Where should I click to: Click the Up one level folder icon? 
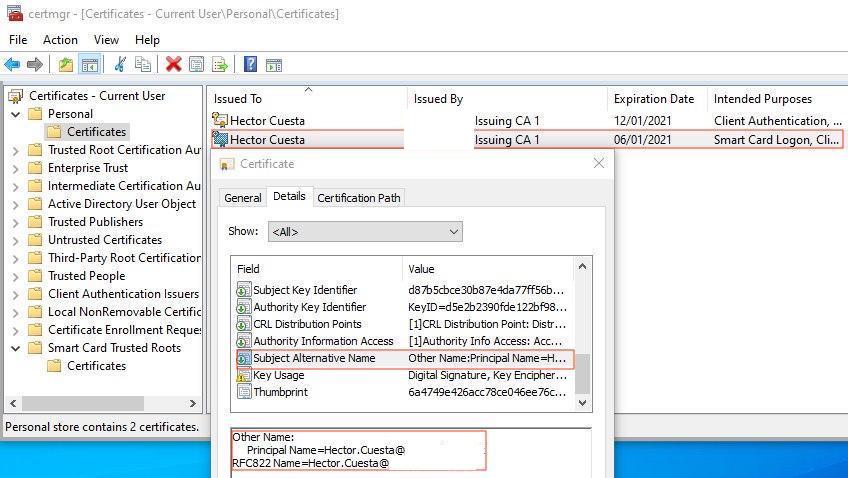pos(66,65)
